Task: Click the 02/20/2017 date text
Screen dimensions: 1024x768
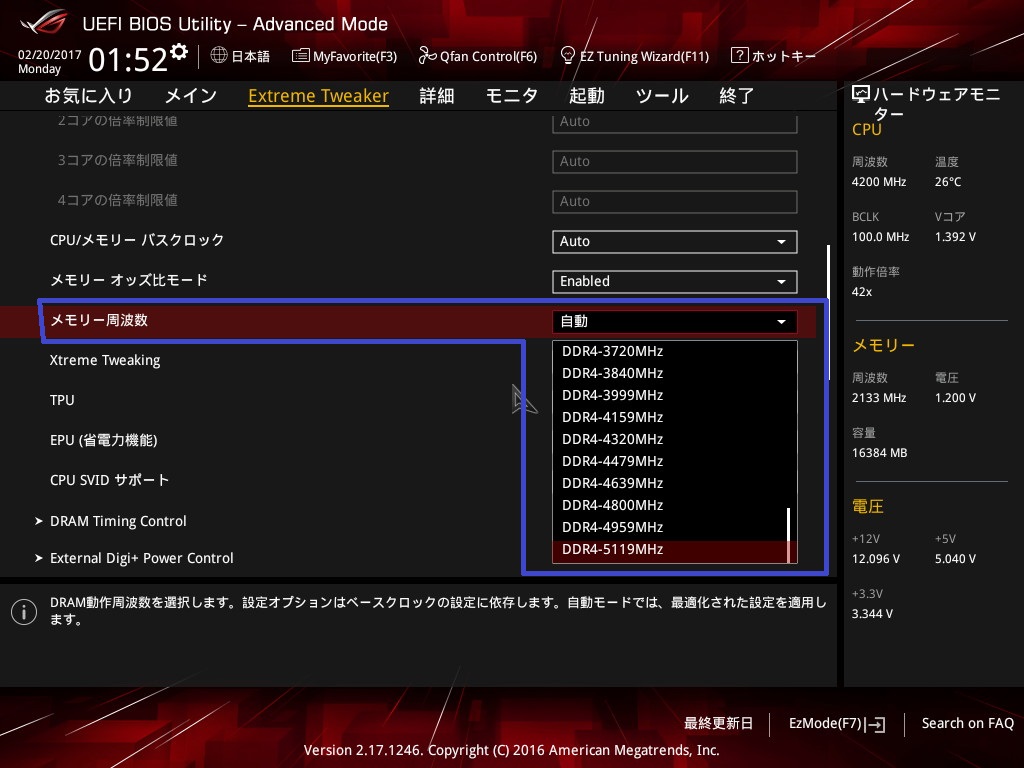Action: tap(50, 55)
